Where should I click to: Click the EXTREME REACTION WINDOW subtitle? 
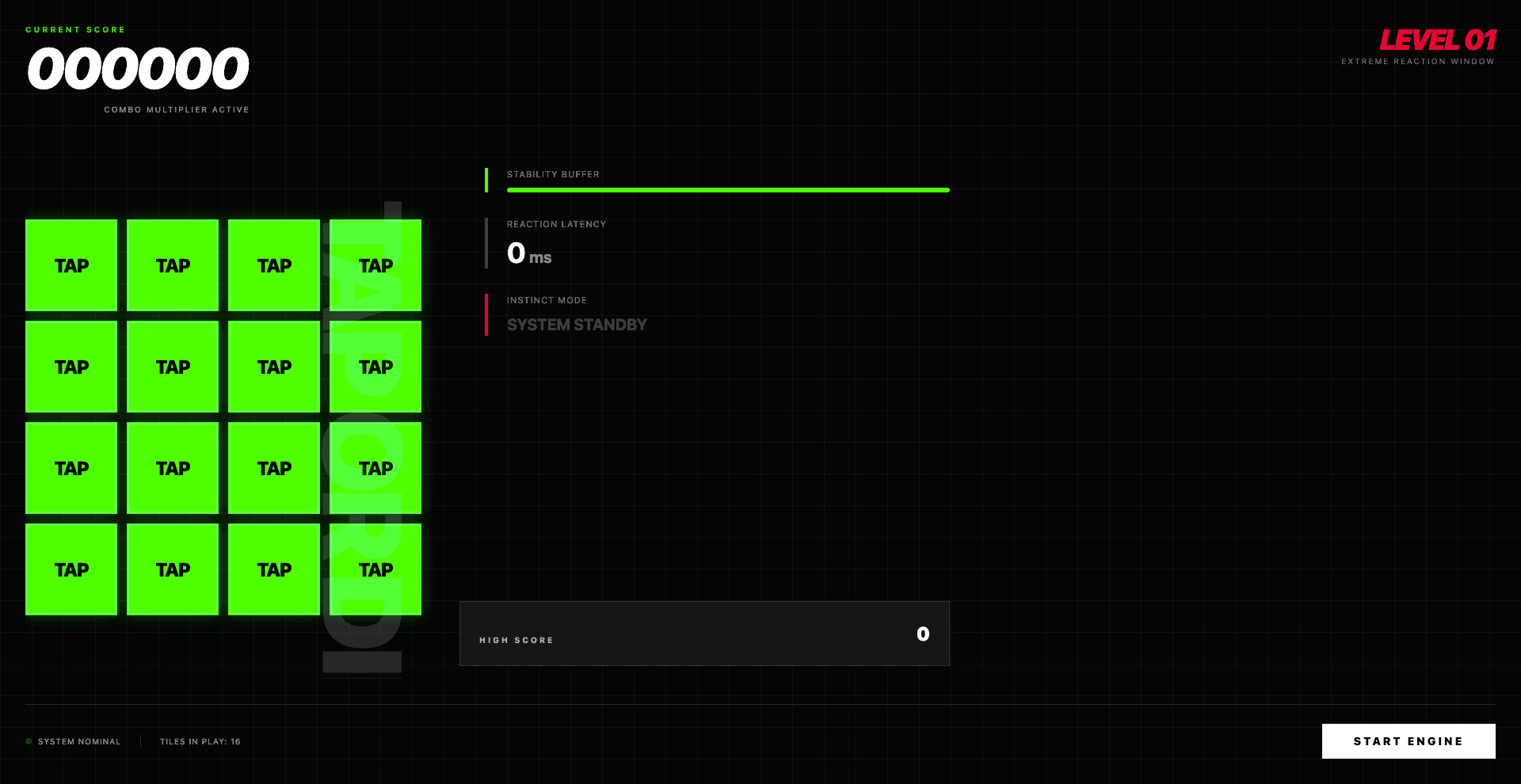point(1418,62)
